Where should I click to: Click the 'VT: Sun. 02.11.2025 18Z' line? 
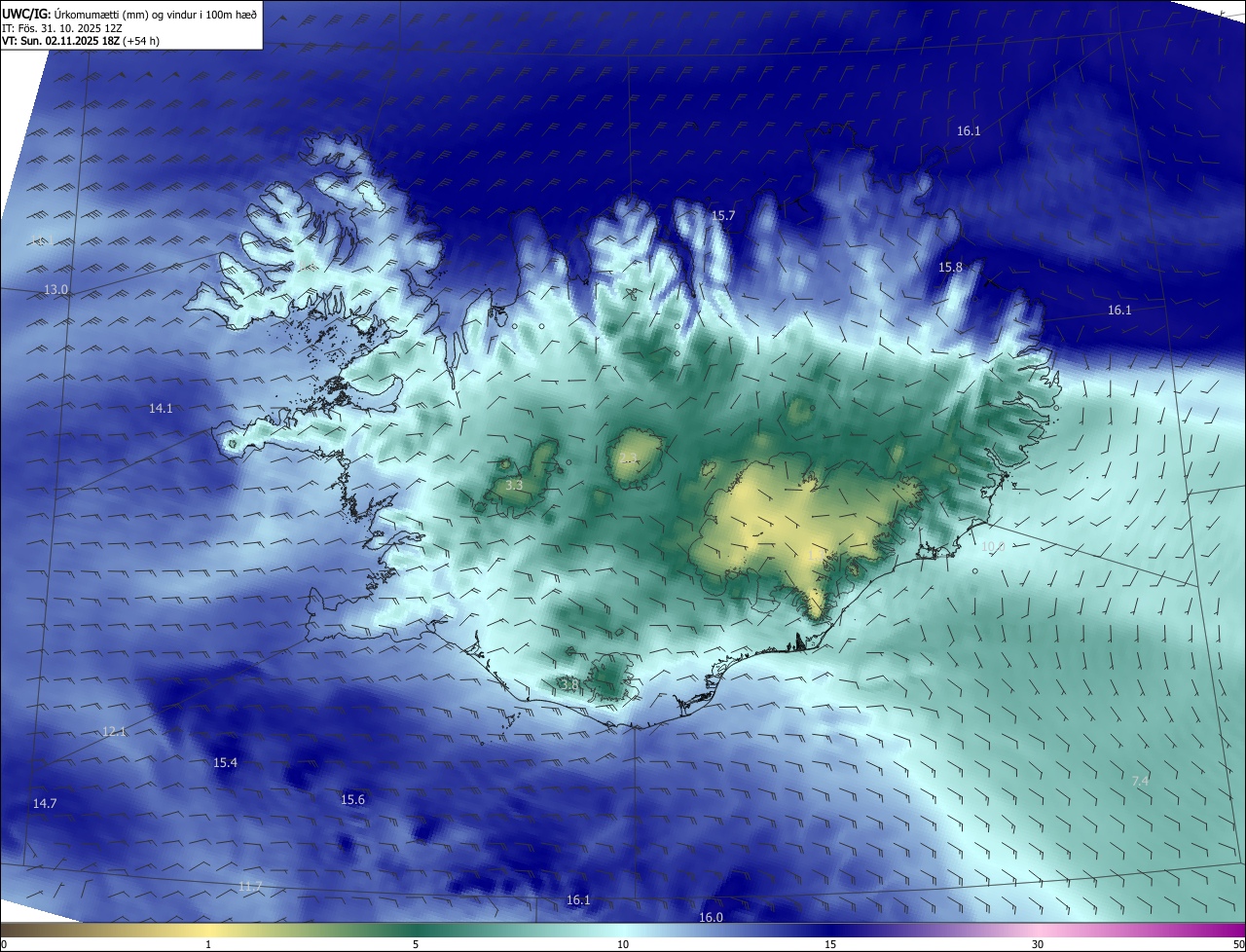click(60, 41)
